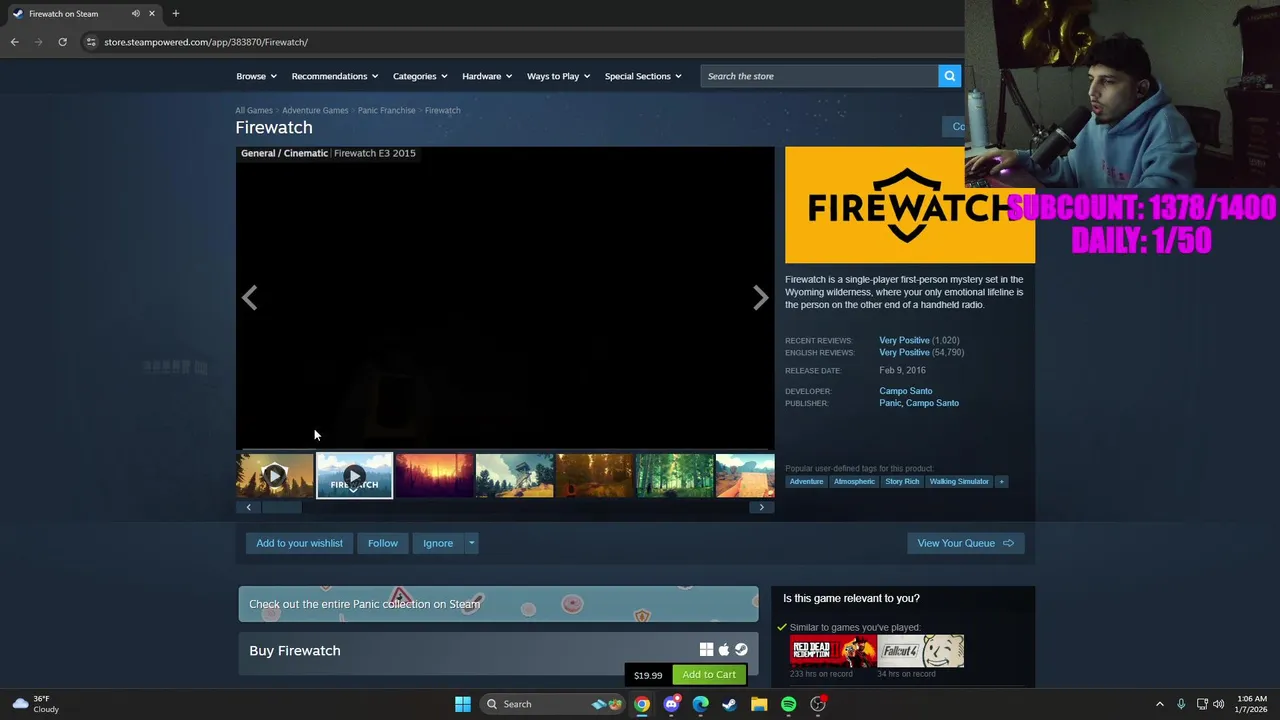Go to All Games breadcrumb

pos(254,111)
